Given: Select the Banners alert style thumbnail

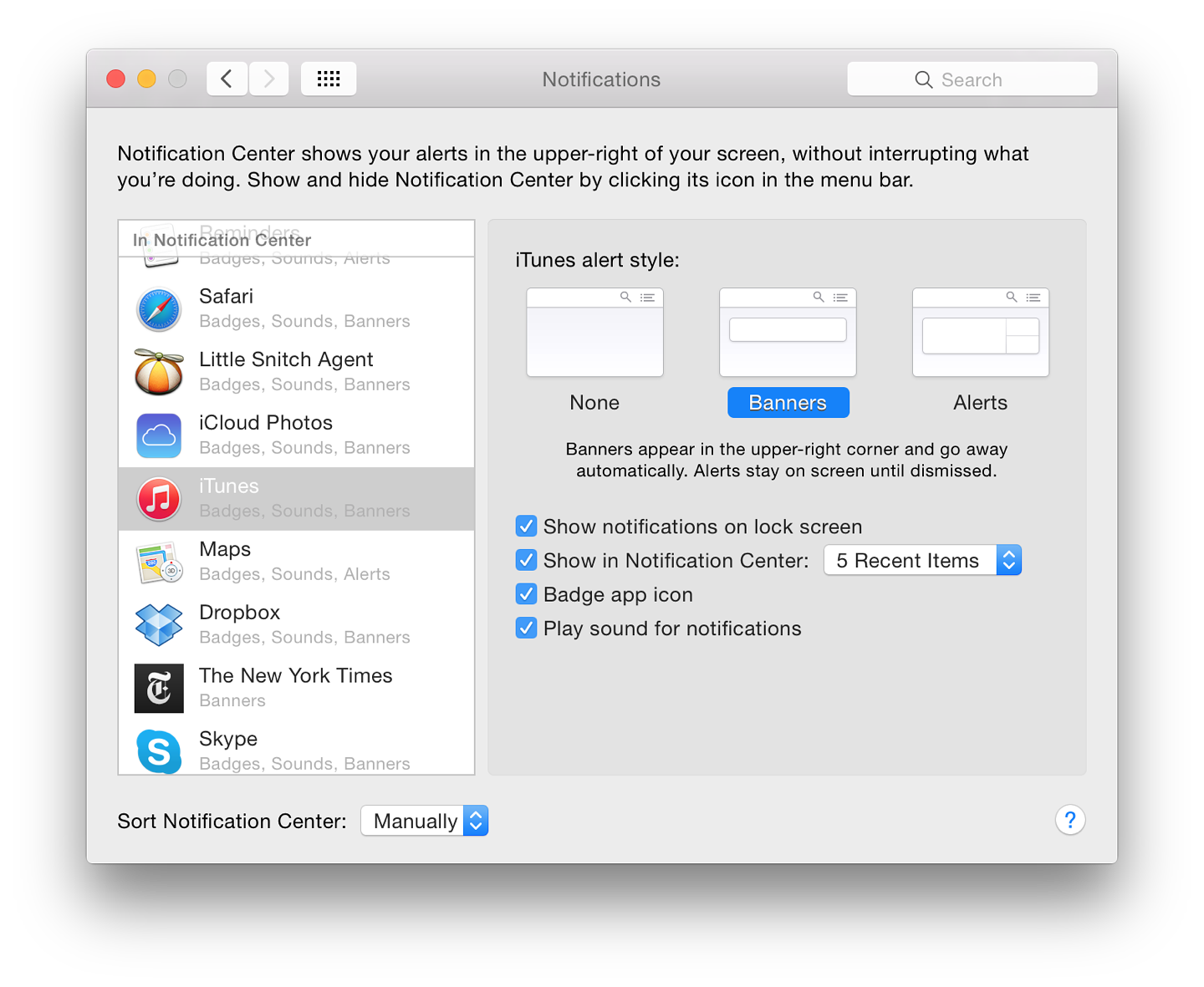Looking at the screenshot, I should click(788, 333).
